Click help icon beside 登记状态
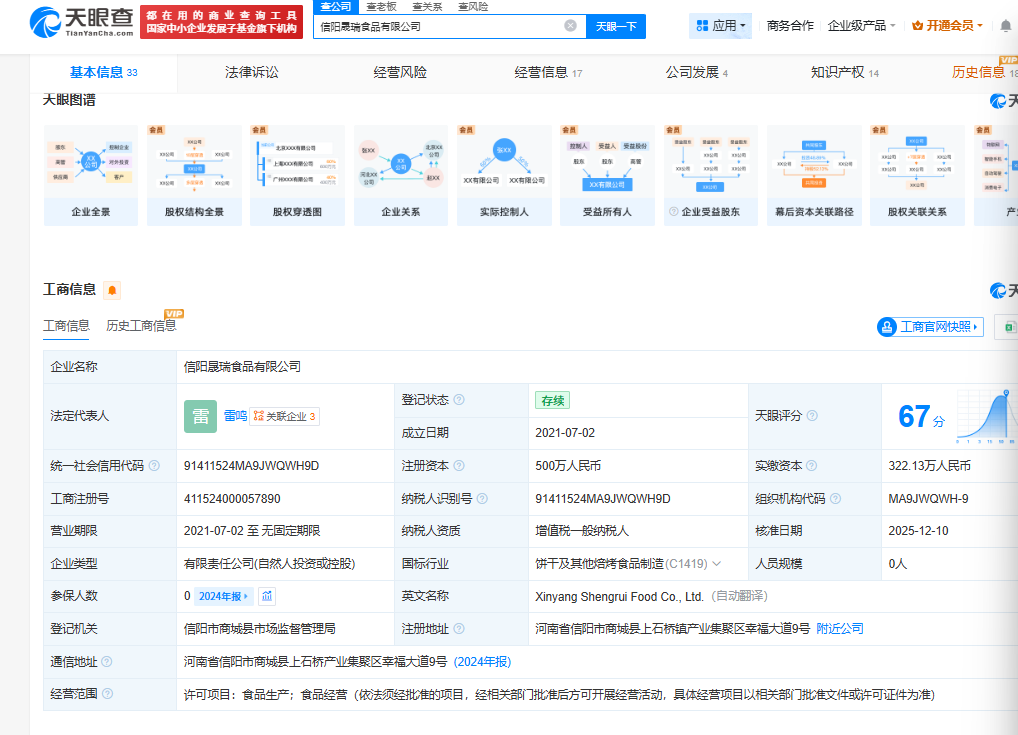Screen dimensions: 1018x735 (459, 400)
